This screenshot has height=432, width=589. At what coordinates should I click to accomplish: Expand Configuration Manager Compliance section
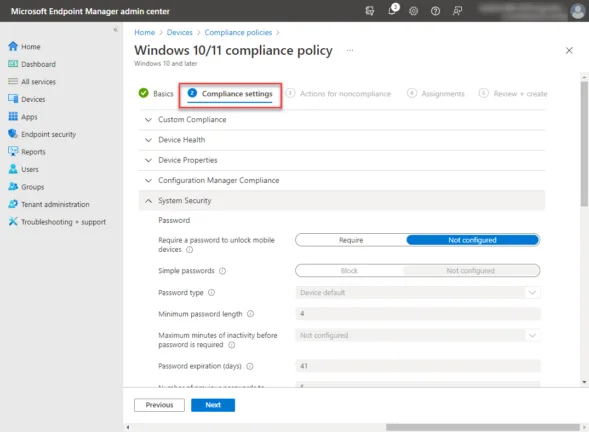(x=341, y=180)
